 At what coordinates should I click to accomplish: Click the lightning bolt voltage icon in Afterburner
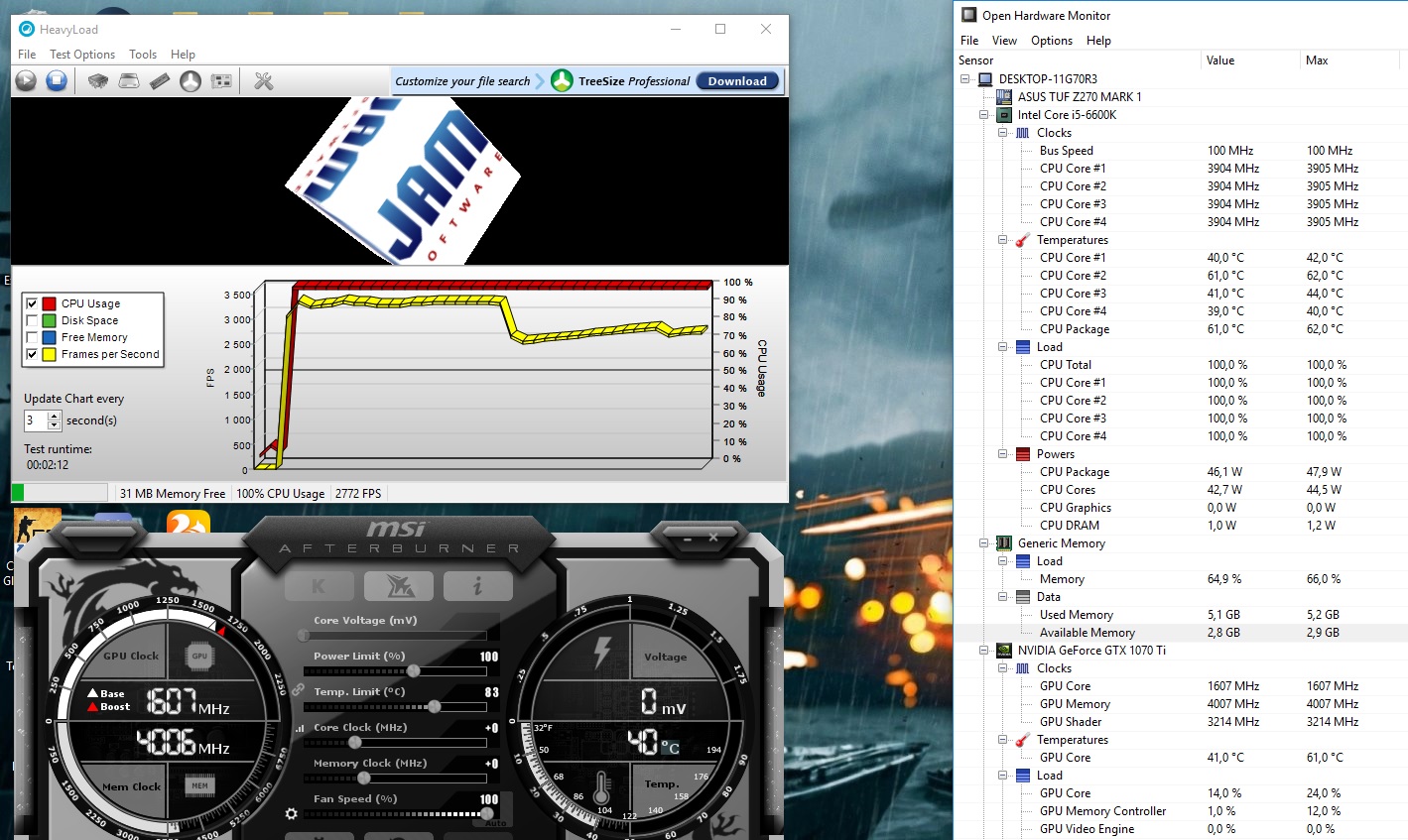tap(601, 653)
